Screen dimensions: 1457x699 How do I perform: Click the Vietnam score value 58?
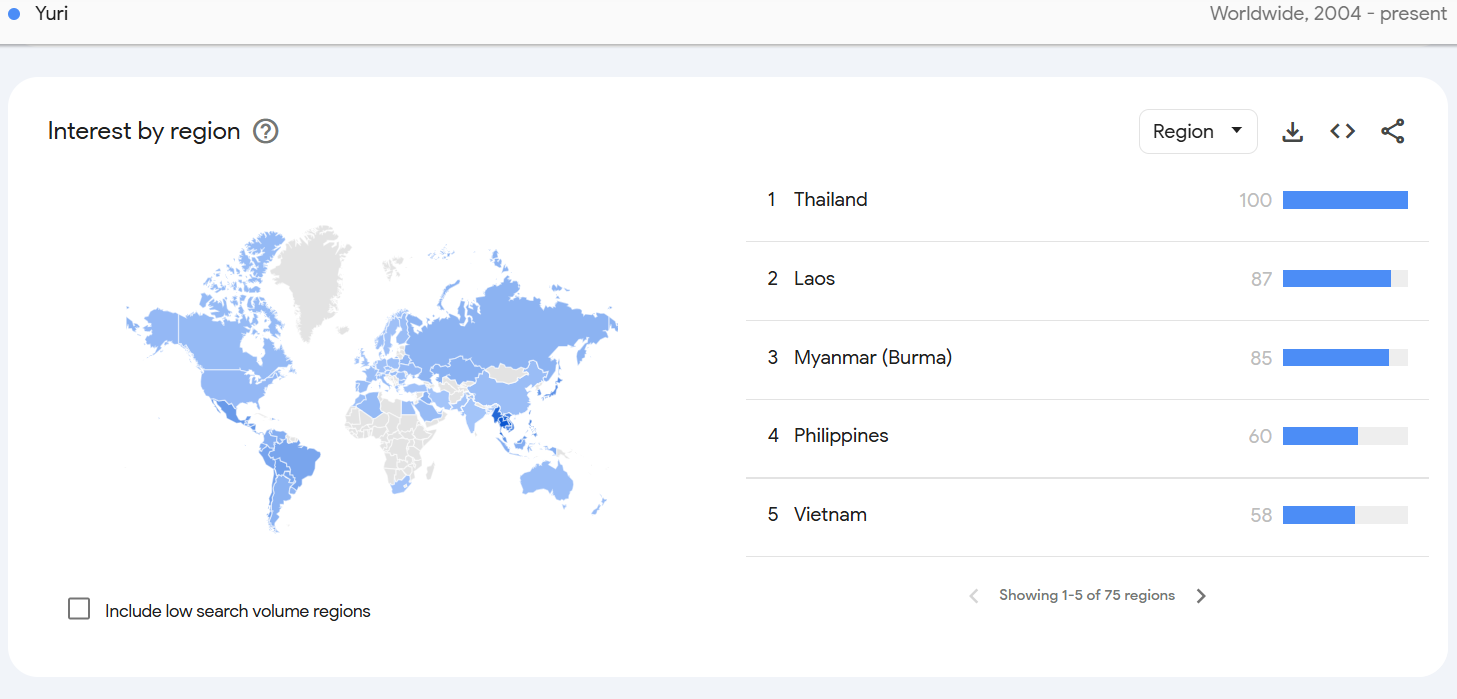point(1261,515)
